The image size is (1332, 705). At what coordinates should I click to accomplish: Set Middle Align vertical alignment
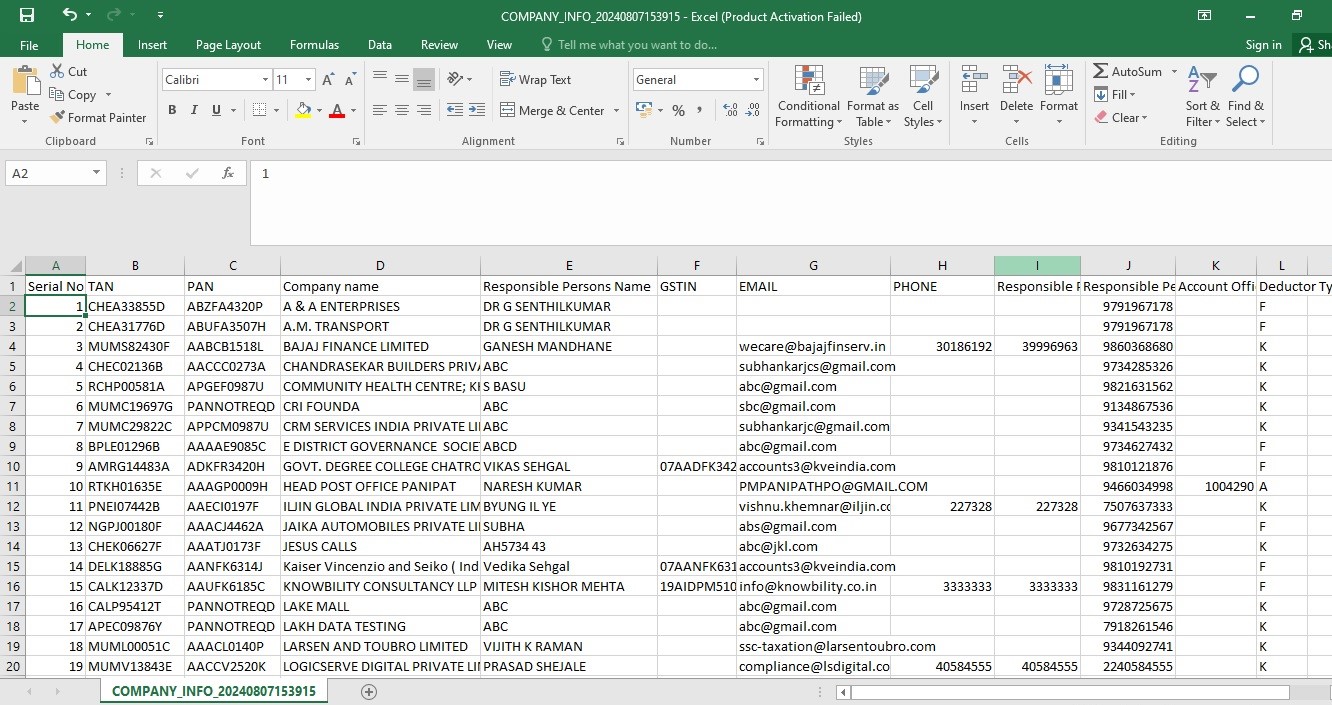(402, 79)
